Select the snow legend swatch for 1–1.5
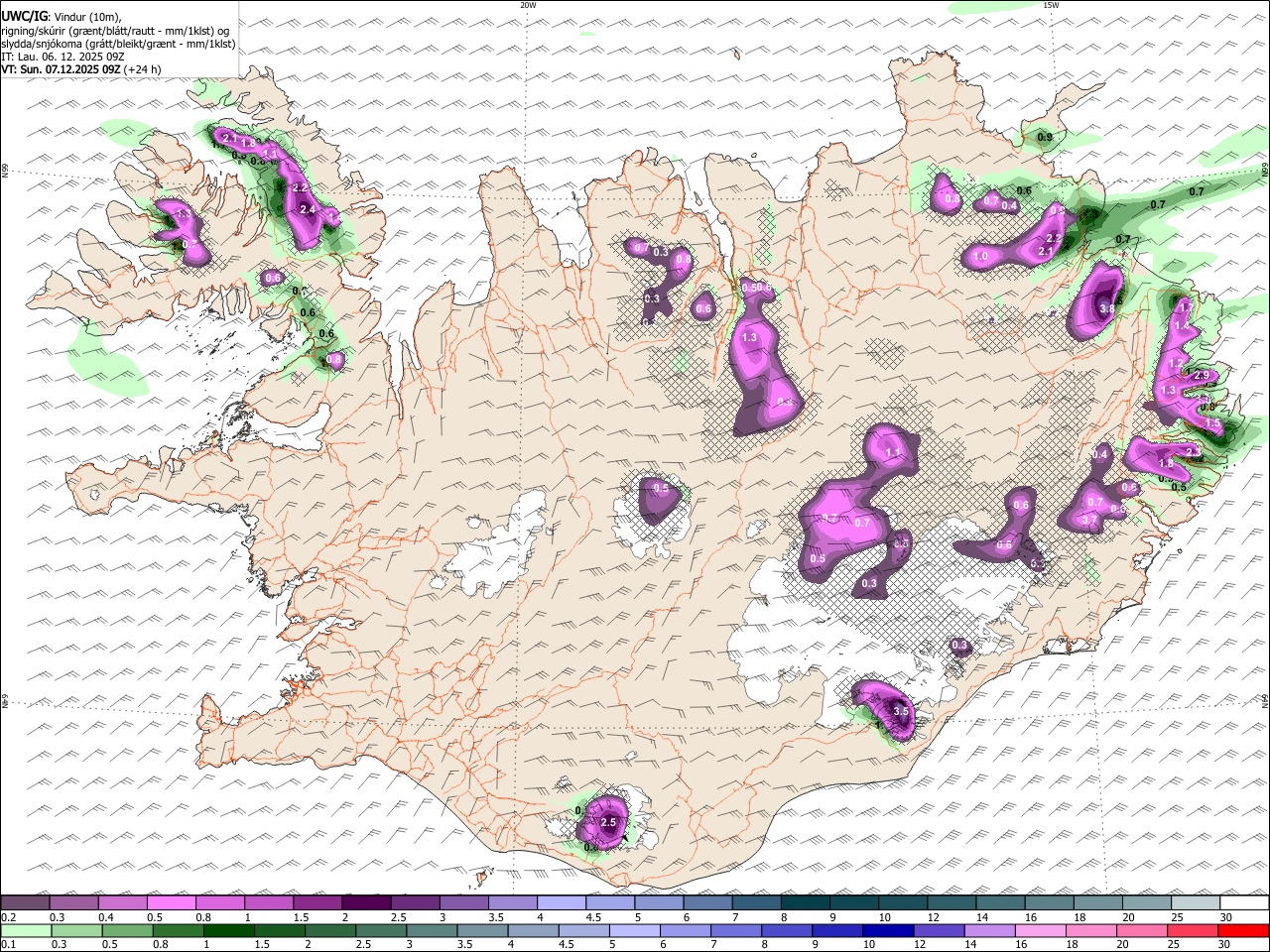1270x952 pixels. coord(268,903)
